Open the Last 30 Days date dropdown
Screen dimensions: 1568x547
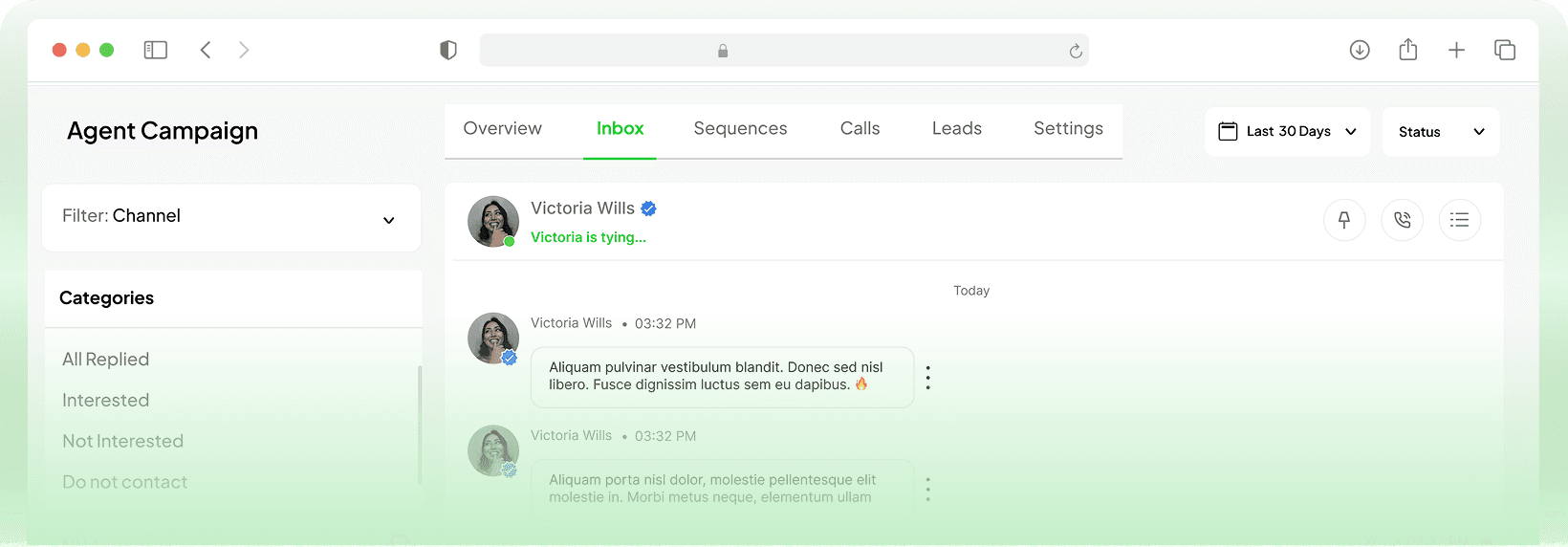pyautogui.click(x=1287, y=132)
